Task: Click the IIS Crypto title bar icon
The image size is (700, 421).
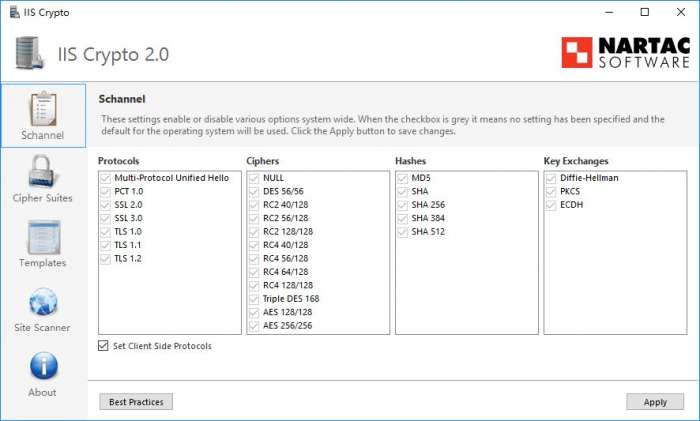Action: 14,12
